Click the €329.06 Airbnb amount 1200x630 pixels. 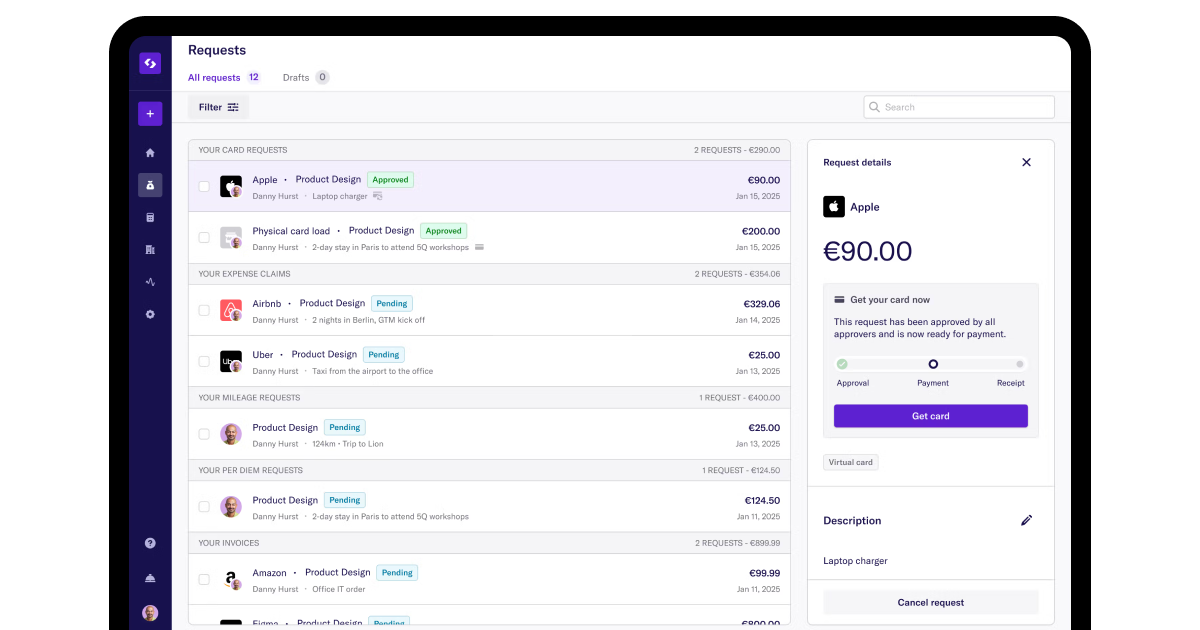(x=762, y=304)
